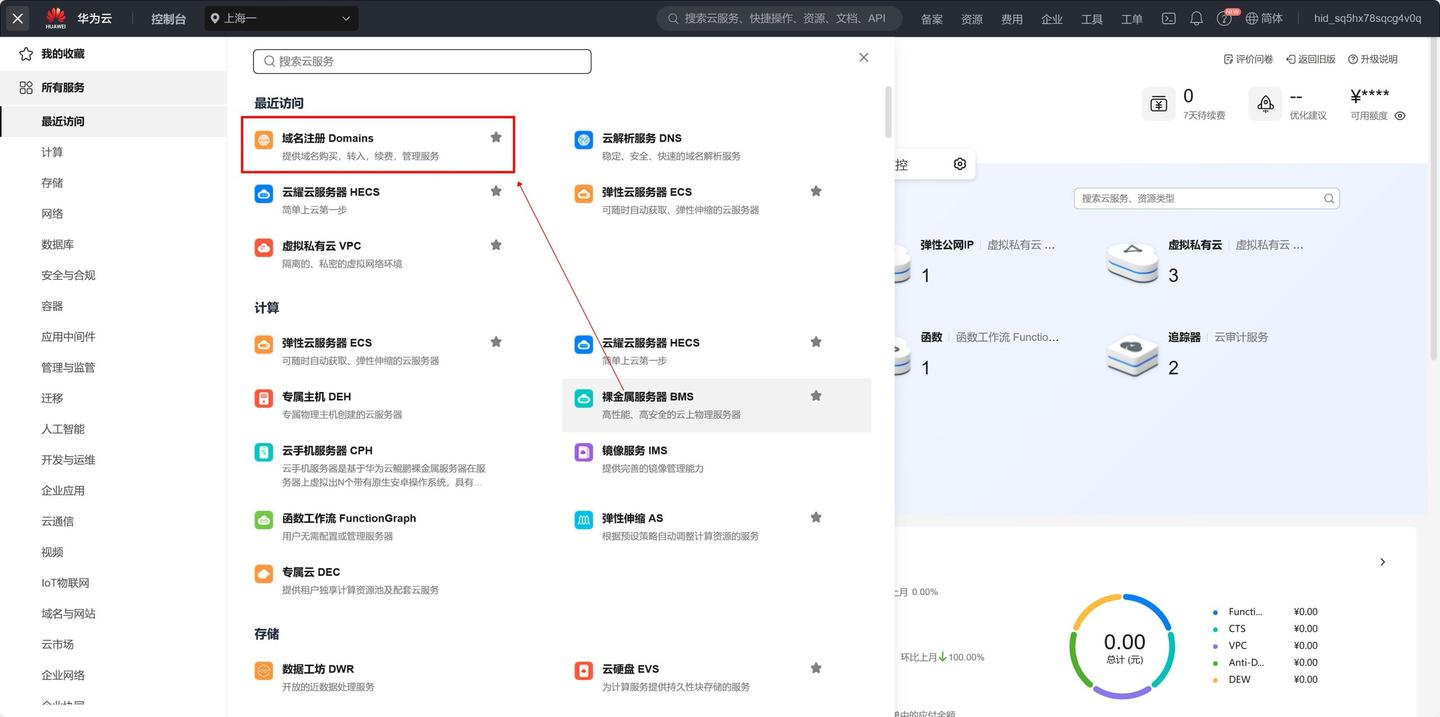
Task: Open the notifications bell icon
Action: click(x=1196, y=18)
